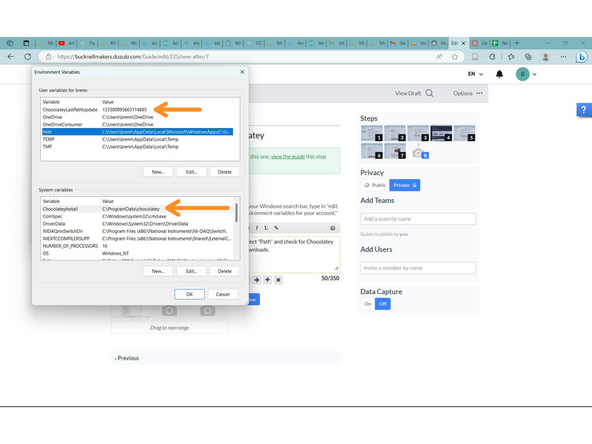Select the ComSpec system variable row
This screenshot has width=592, height=444.
(x=137, y=216)
